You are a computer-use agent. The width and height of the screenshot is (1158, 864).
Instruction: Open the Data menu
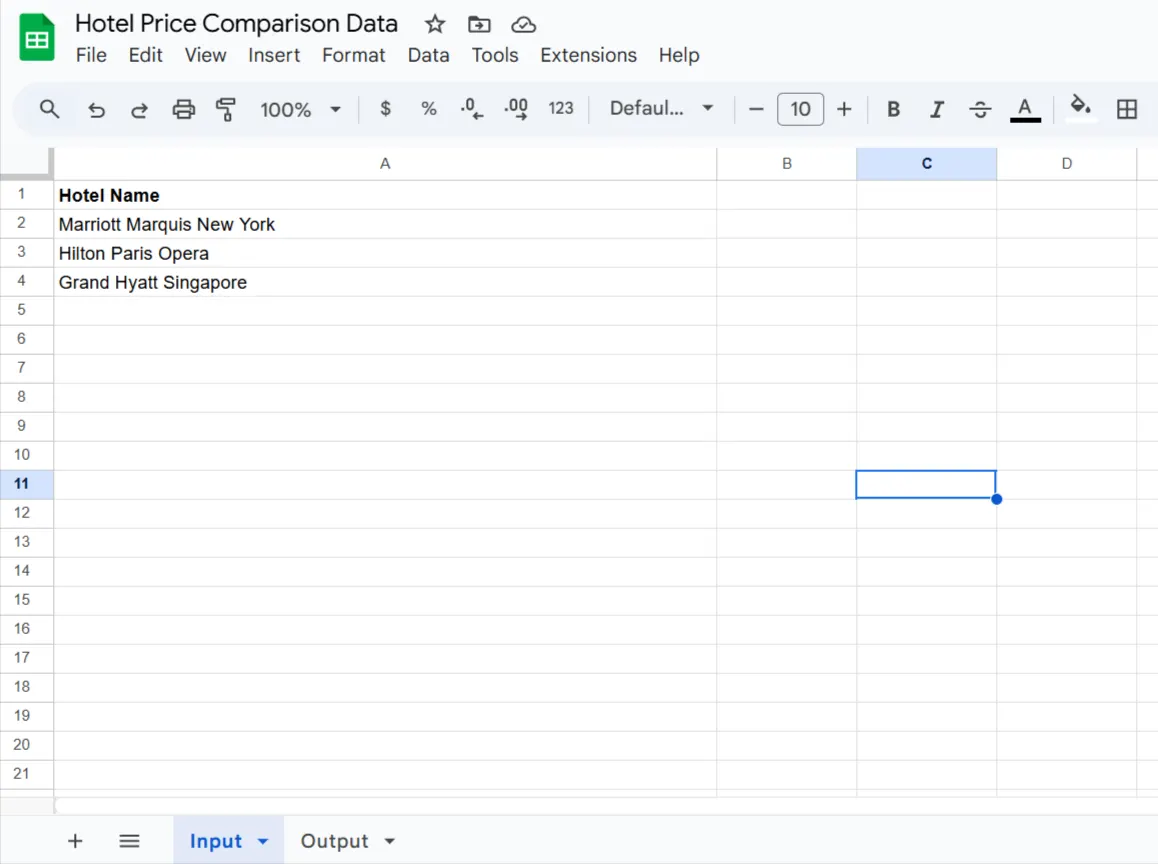[x=428, y=55]
